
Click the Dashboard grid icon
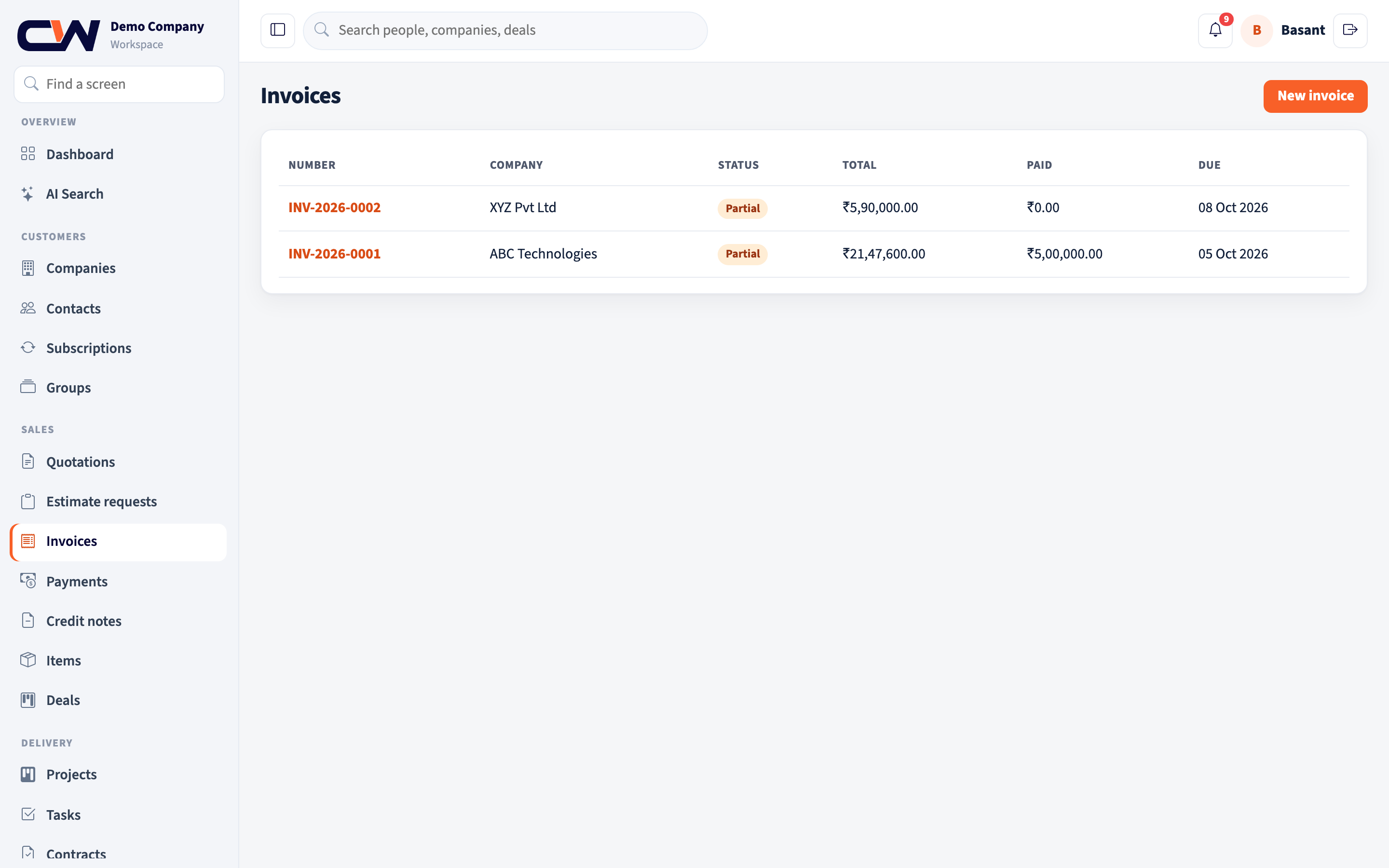pos(28,154)
